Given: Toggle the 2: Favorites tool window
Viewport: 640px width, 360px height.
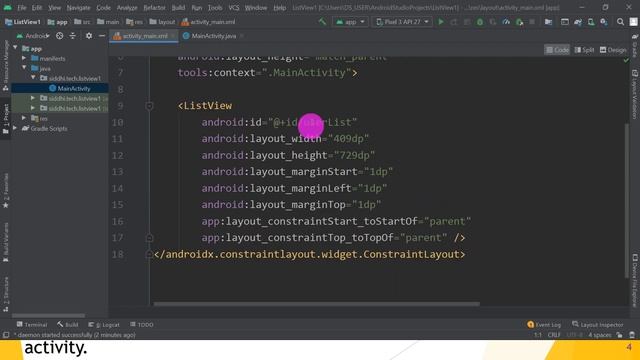Looking at the screenshot, I should pos(6,190).
